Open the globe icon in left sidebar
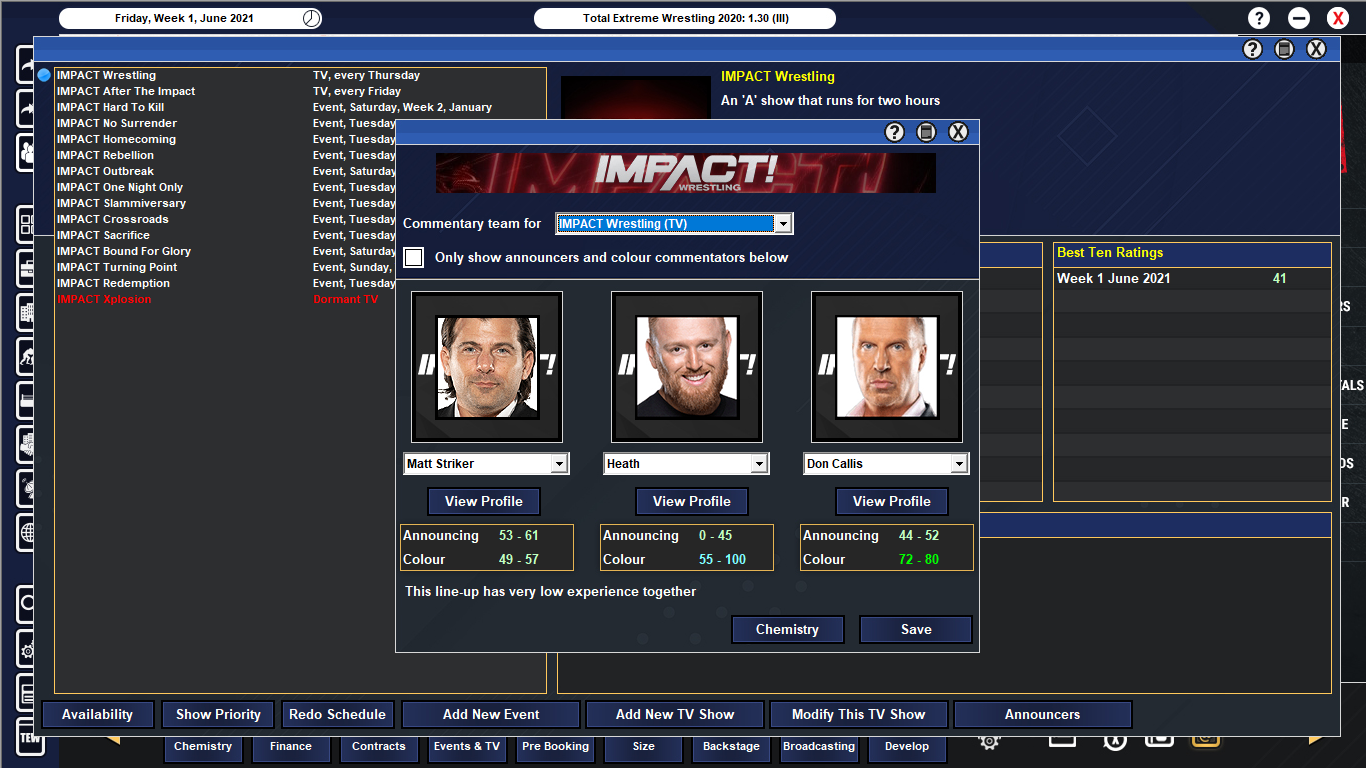The height and width of the screenshot is (768, 1366). (26, 531)
